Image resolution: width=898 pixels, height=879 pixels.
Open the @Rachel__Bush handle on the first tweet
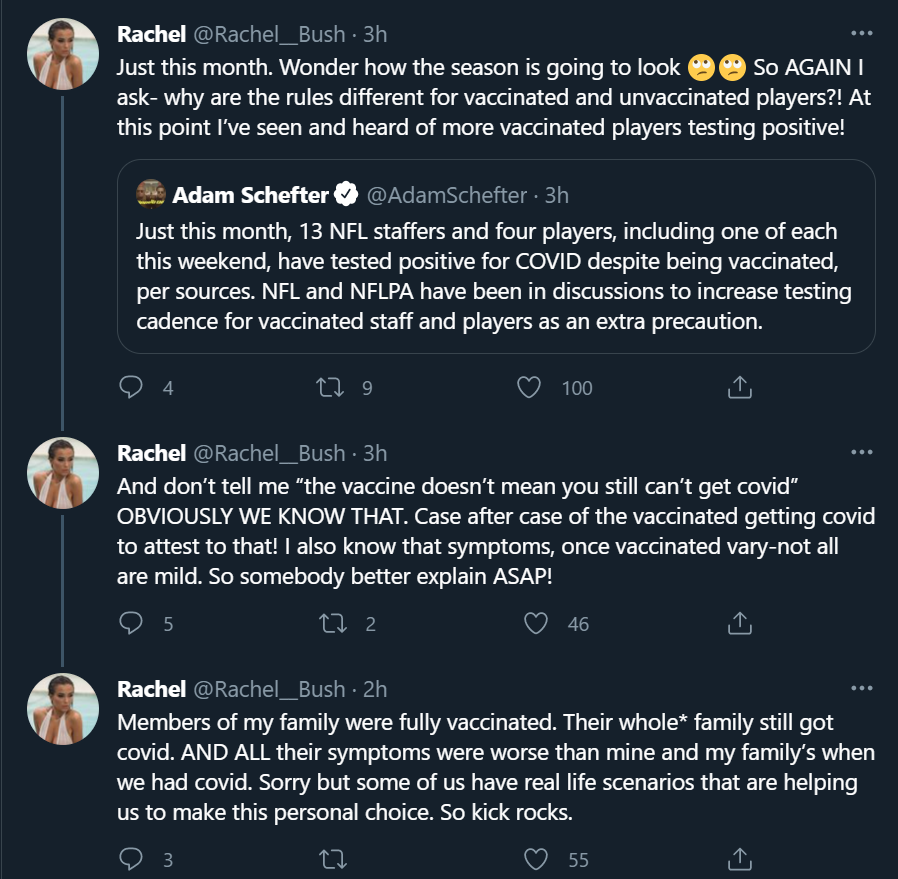click(268, 34)
